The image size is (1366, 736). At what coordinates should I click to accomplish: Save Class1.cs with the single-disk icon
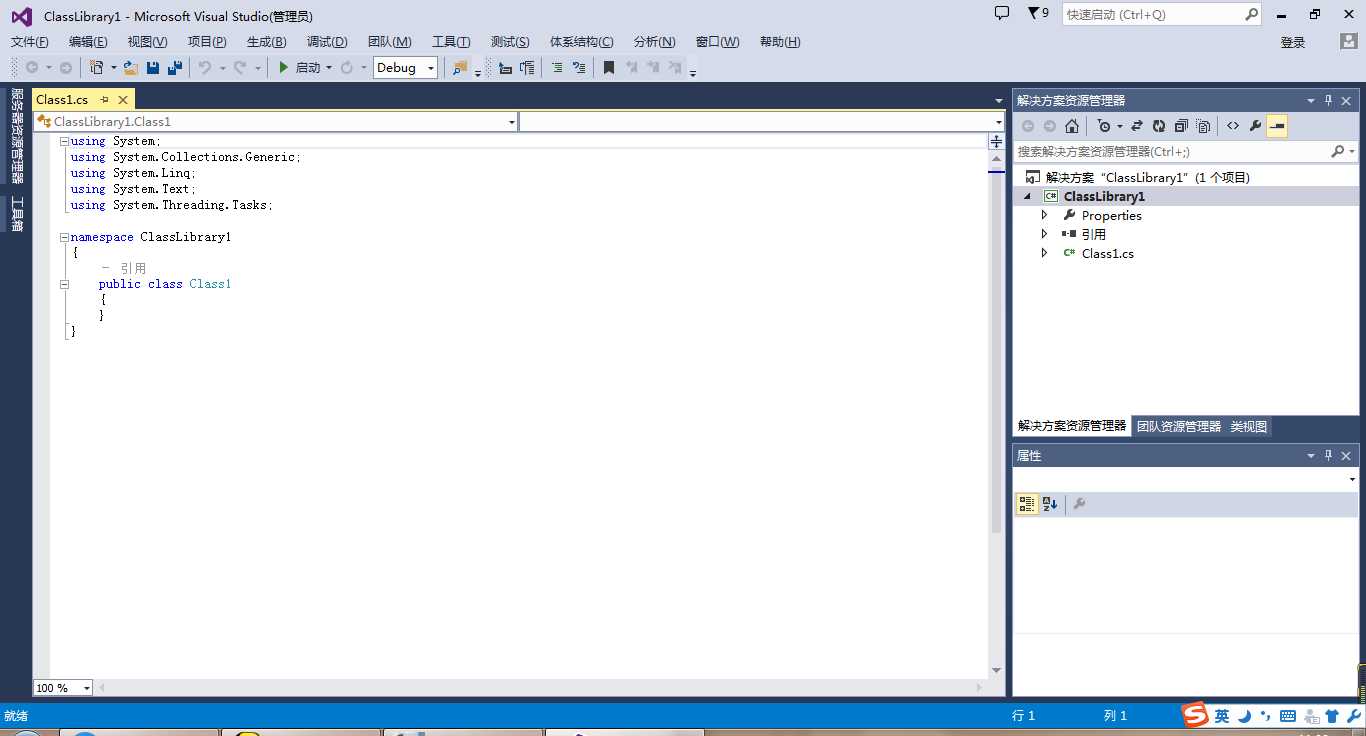tap(153, 67)
